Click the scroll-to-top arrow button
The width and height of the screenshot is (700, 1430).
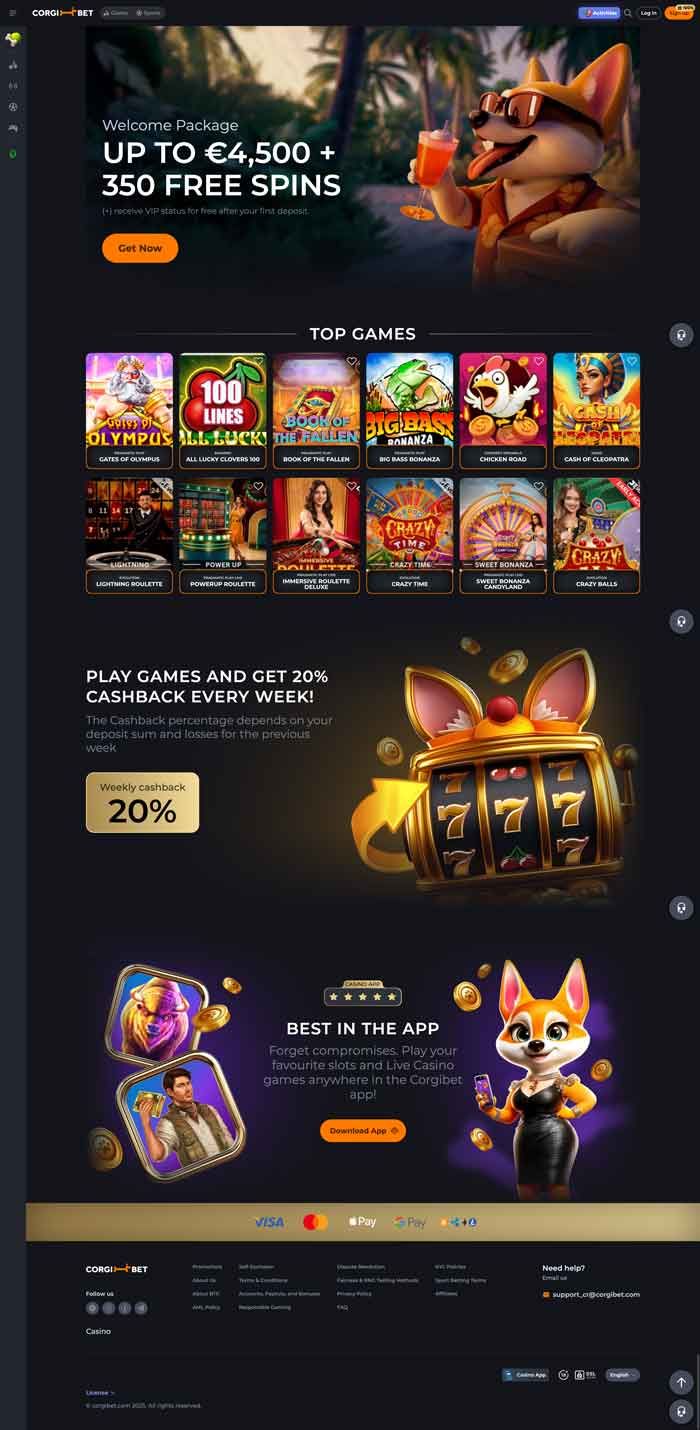pyautogui.click(x=681, y=1382)
